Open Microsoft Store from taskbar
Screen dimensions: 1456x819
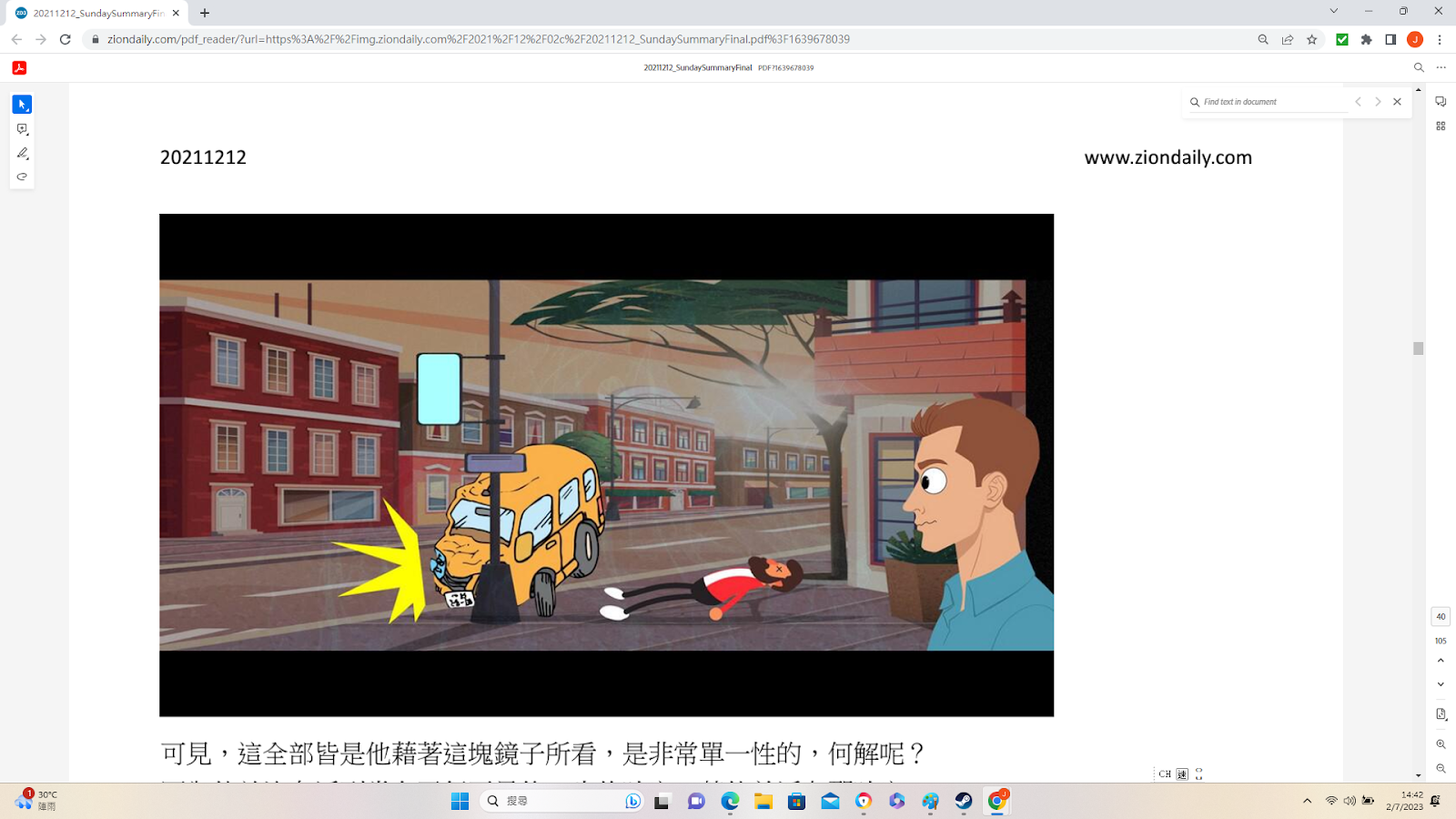pos(797,801)
